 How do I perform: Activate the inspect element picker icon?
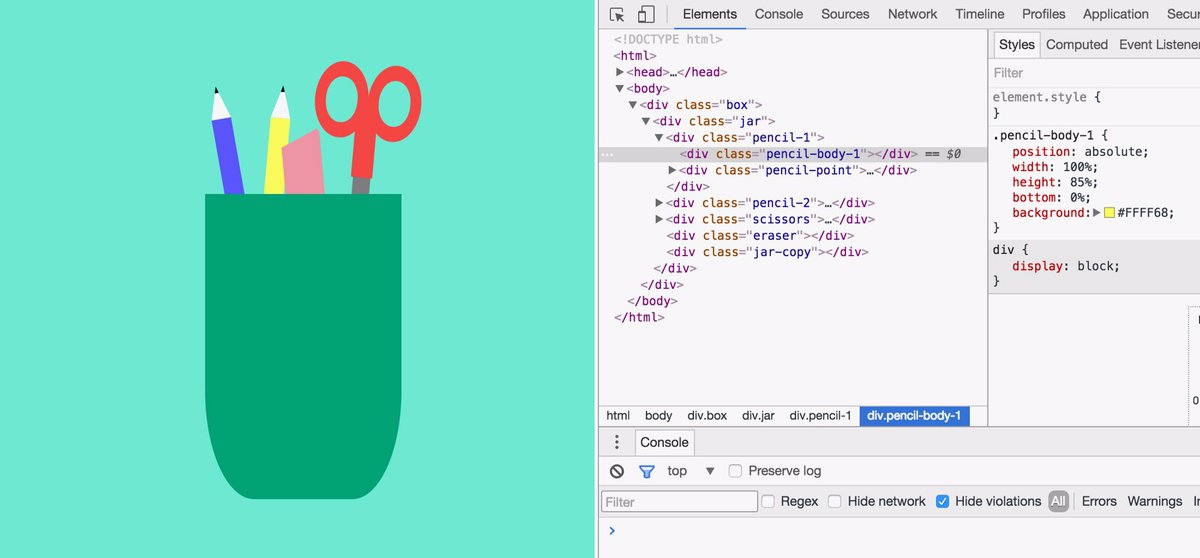tap(617, 14)
